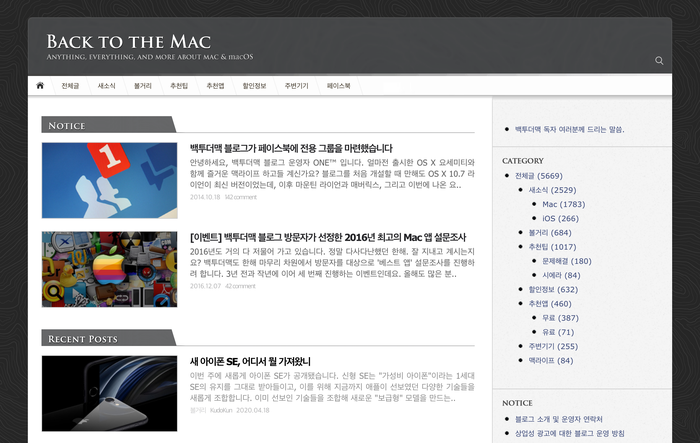Open sidebar notice 상업성 광고에 대한 블로그 운영 방침
The image size is (700, 443).
[x=570, y=434]
